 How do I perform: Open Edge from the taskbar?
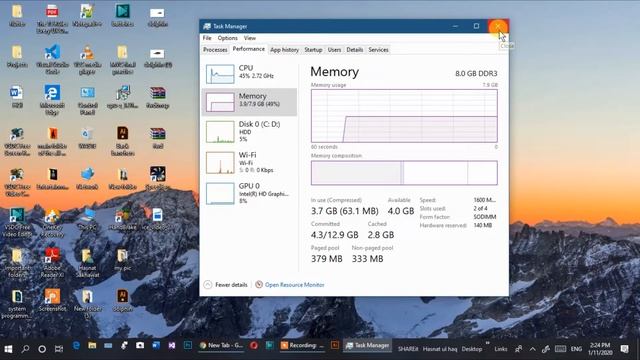click(x=76, y=346)
